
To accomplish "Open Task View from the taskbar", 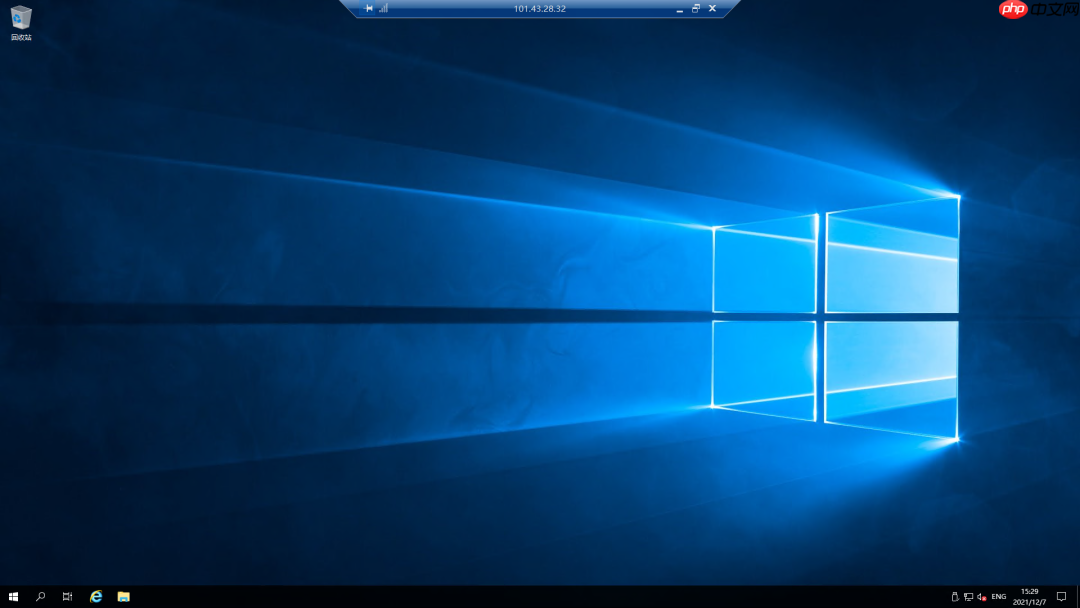I will [67, 596].
